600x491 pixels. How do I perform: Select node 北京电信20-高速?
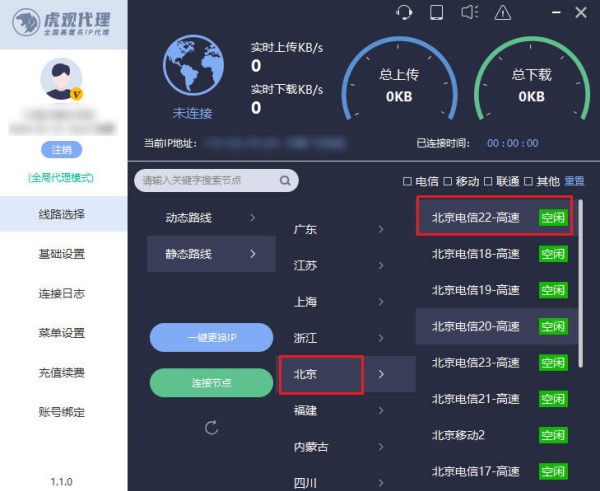tap(497, 326)
